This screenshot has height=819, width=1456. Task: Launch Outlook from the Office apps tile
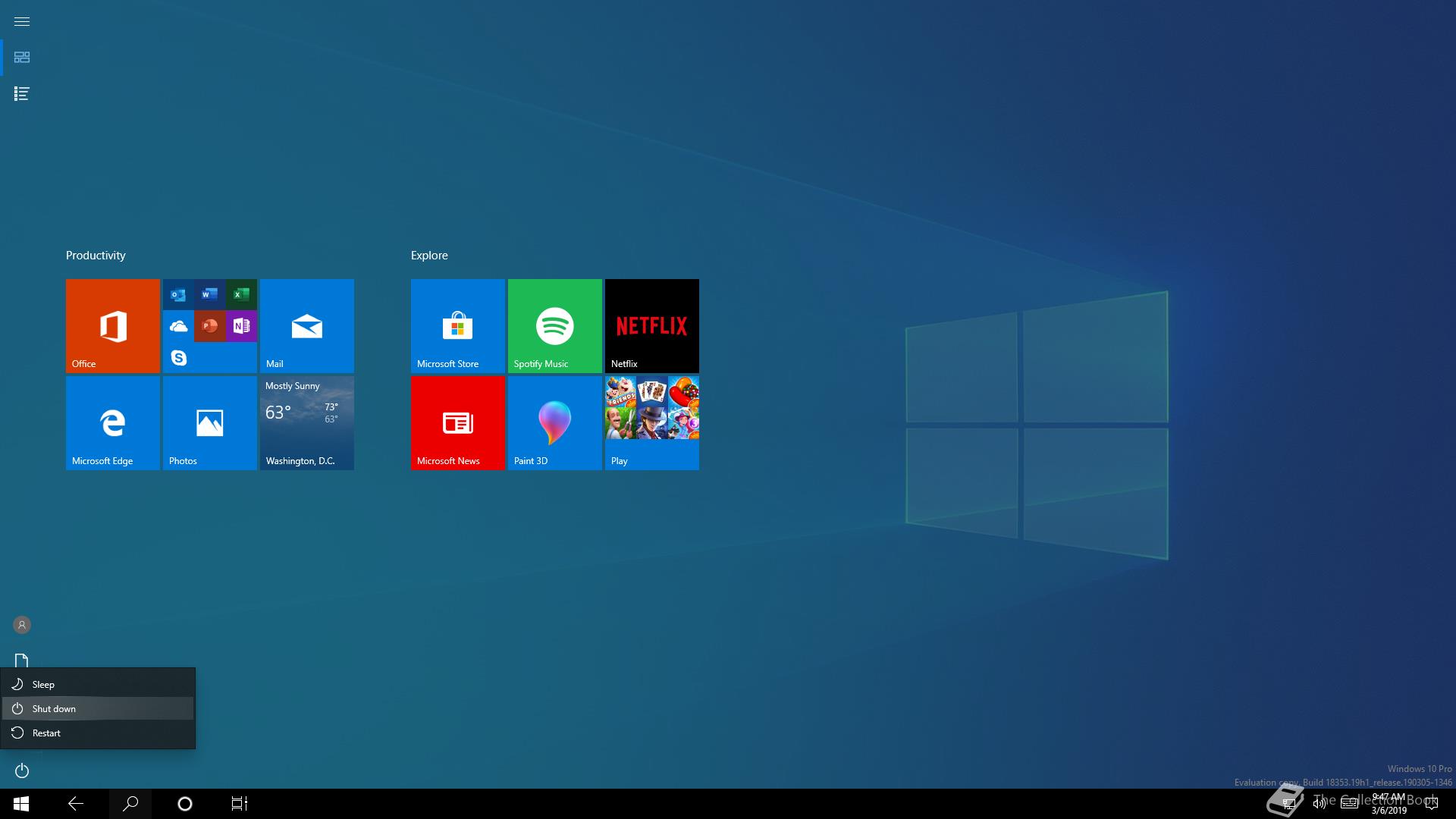click(178, 294)
